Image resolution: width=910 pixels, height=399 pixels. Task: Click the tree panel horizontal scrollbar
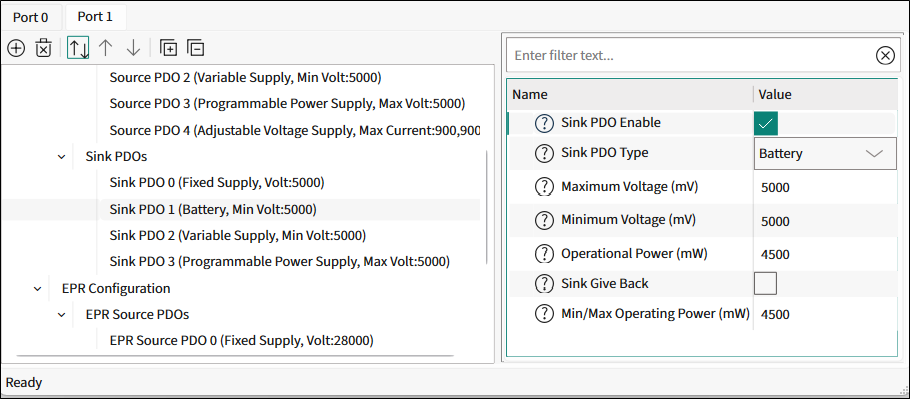tap(235, 356)
